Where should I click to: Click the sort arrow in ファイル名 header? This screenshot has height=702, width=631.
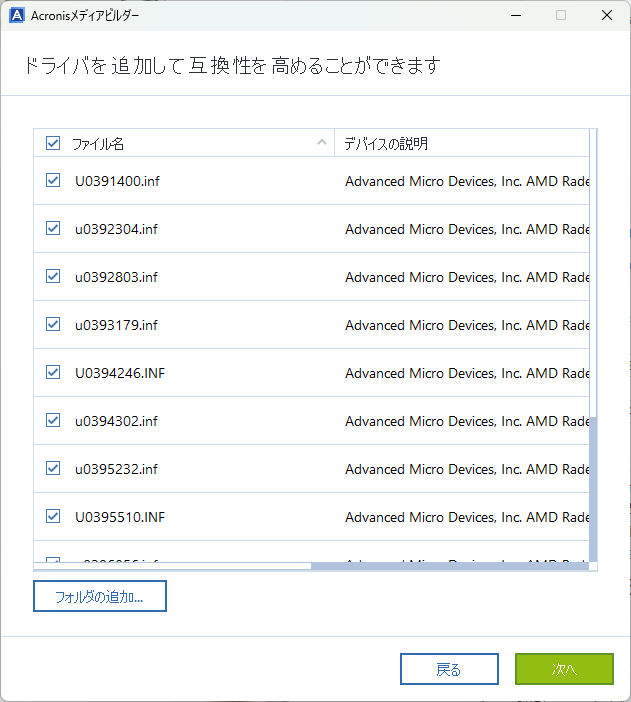point(322,142)
